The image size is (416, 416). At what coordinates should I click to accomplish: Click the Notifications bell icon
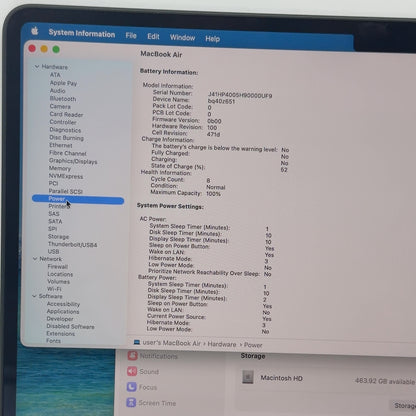(x=132, y=355)
